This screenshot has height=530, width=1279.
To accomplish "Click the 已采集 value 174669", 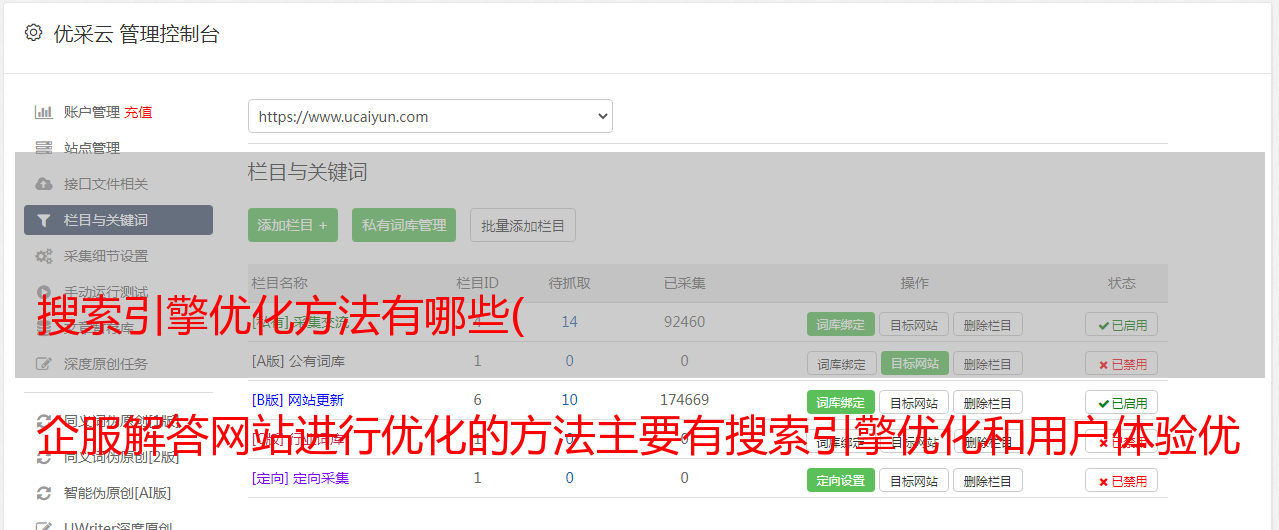I will point(685,400).
